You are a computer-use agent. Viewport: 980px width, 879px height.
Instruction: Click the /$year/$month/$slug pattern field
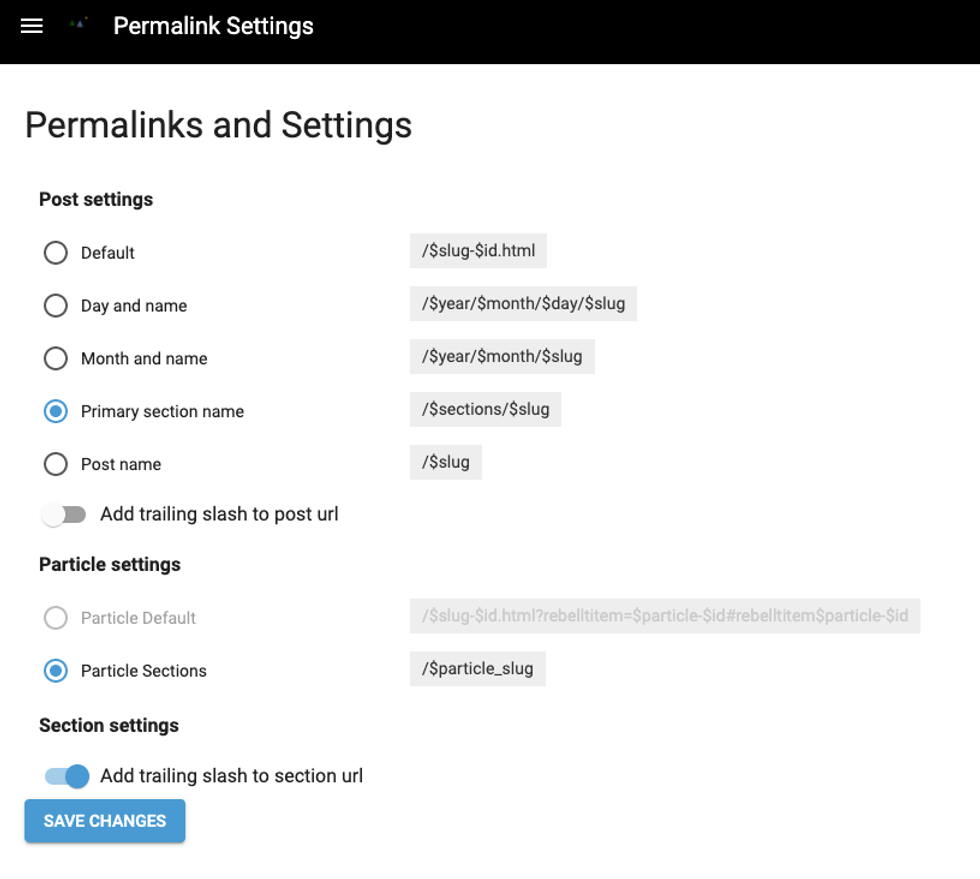click(502, 356)
